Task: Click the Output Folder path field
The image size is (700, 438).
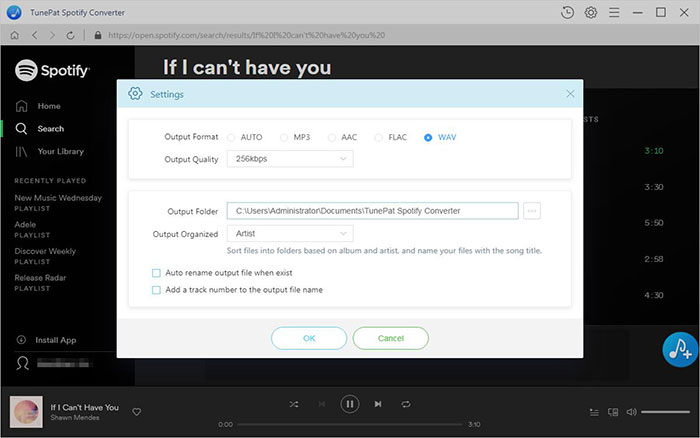Action: click(372, 211)
